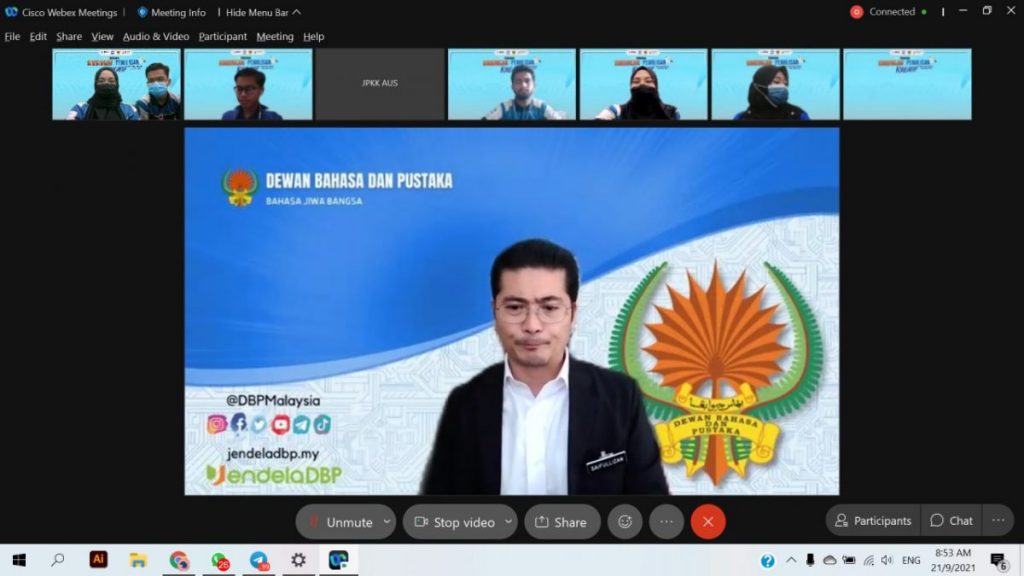Unmute the microphone
Screen dimensions: 1024x576
340,522
